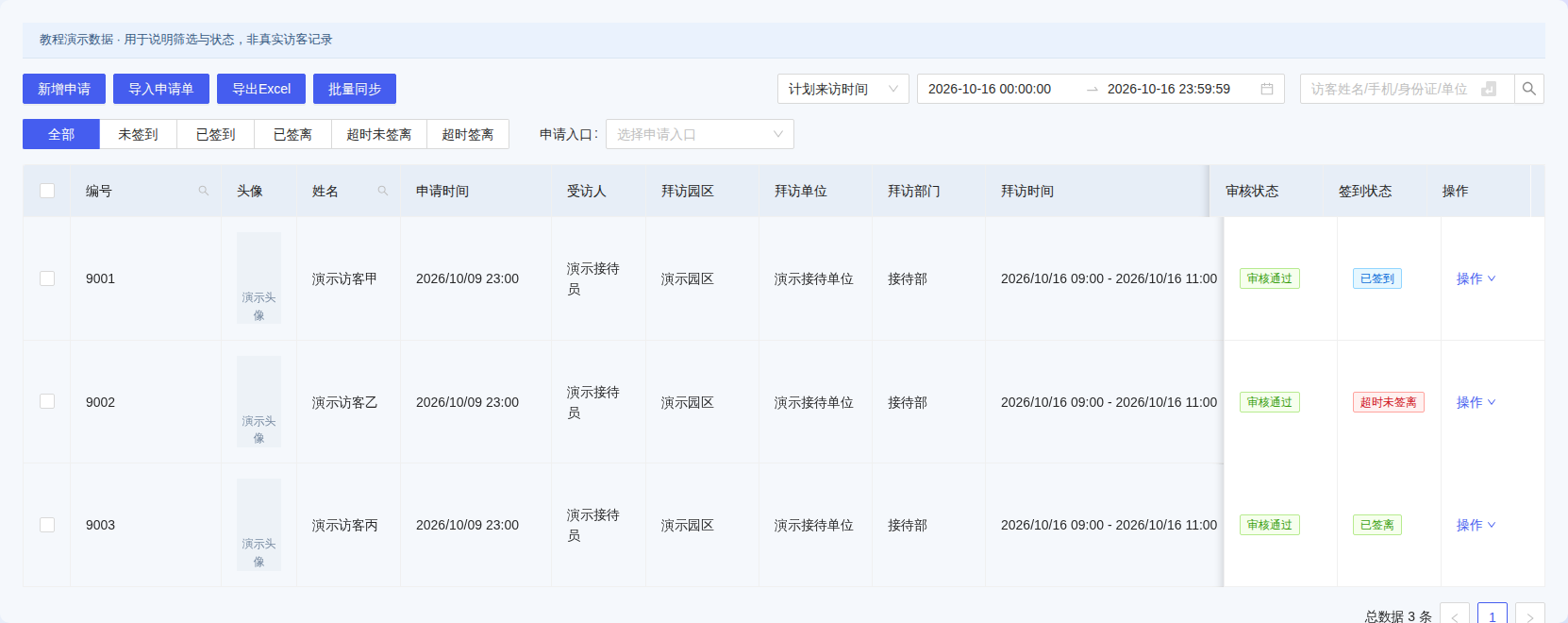
Task: Check the checkbox for row 9001
Action: coord(47,278)
